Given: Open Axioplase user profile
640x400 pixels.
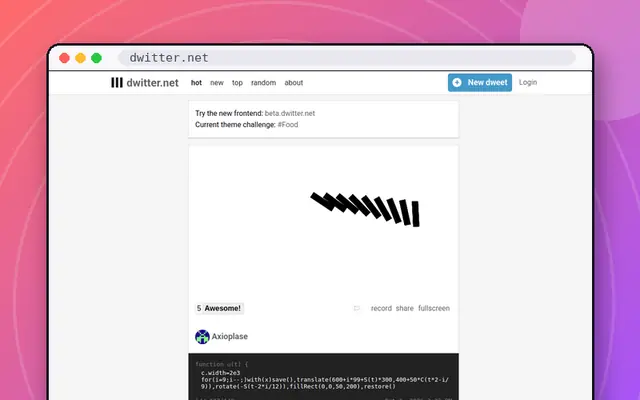Looking at the screenshot, I should 230,336.
